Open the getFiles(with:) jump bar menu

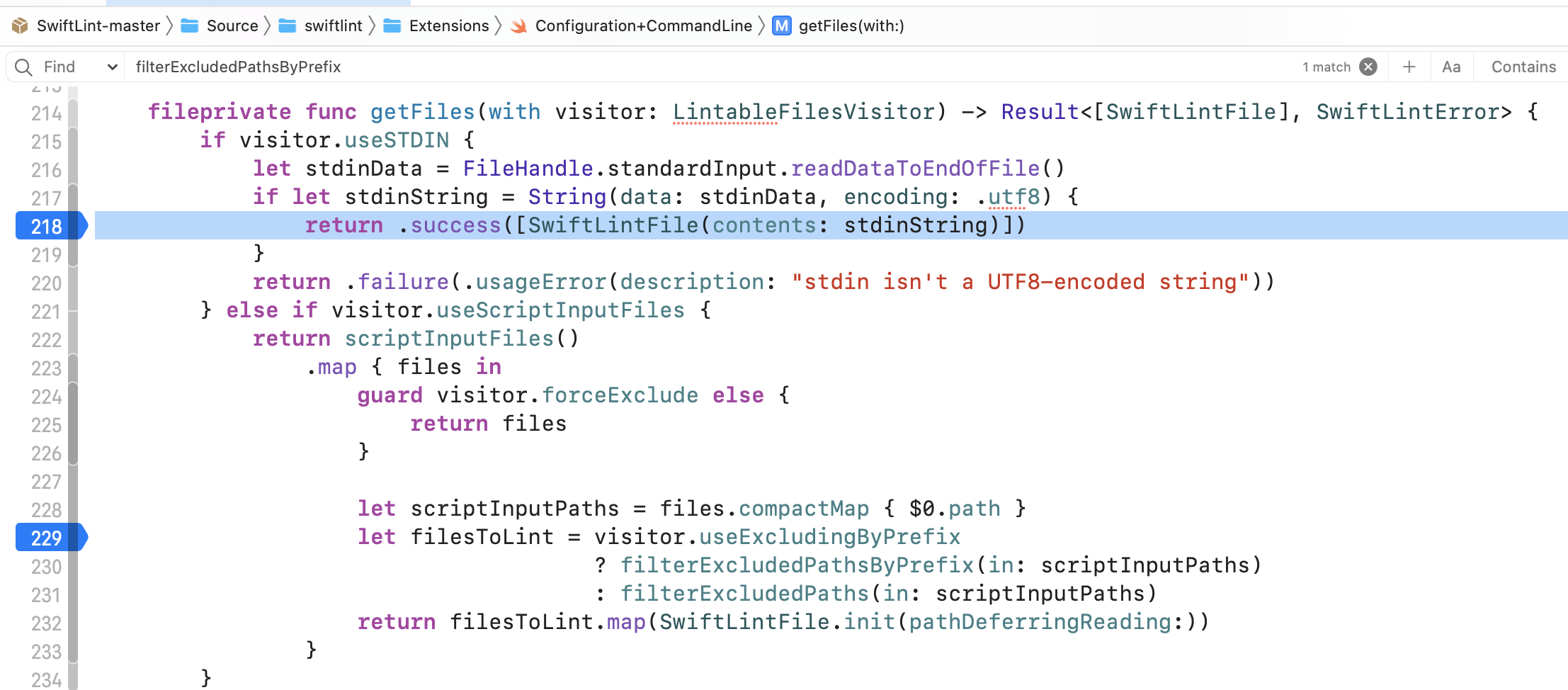[850, 26]
